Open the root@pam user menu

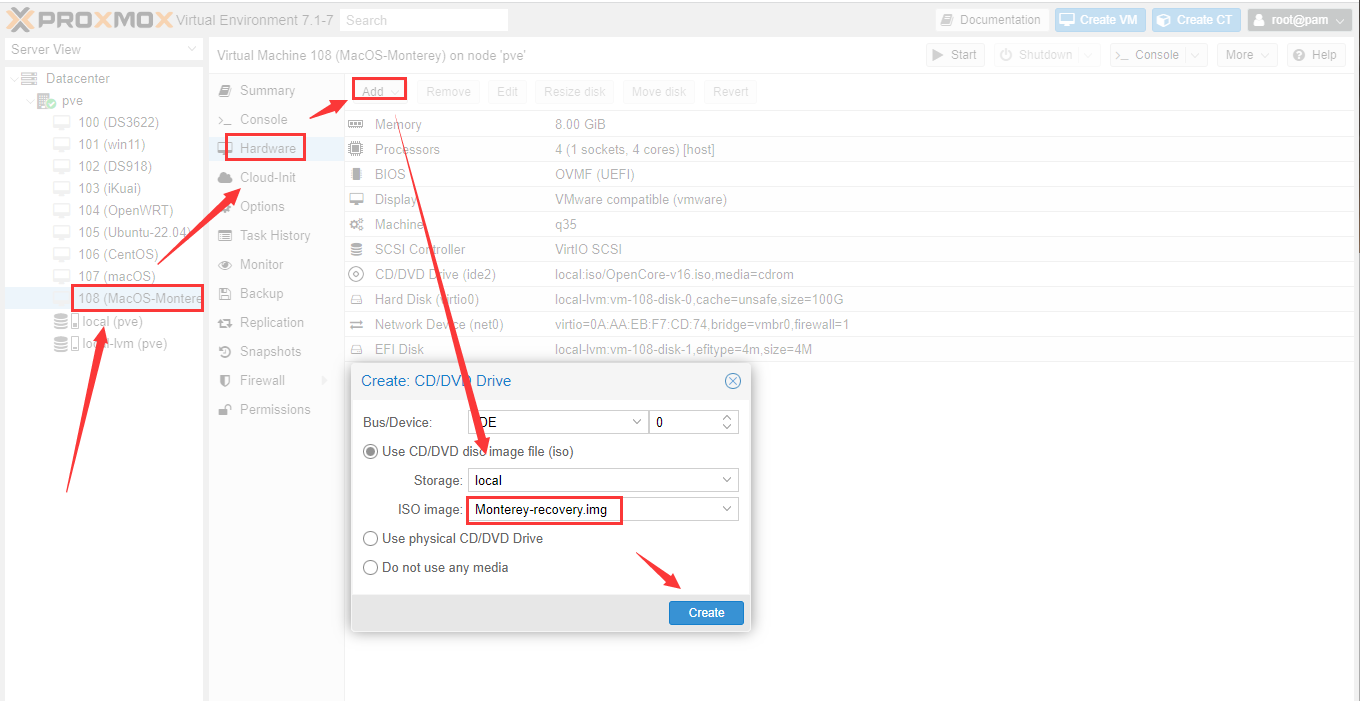[x=1300, y=20]
